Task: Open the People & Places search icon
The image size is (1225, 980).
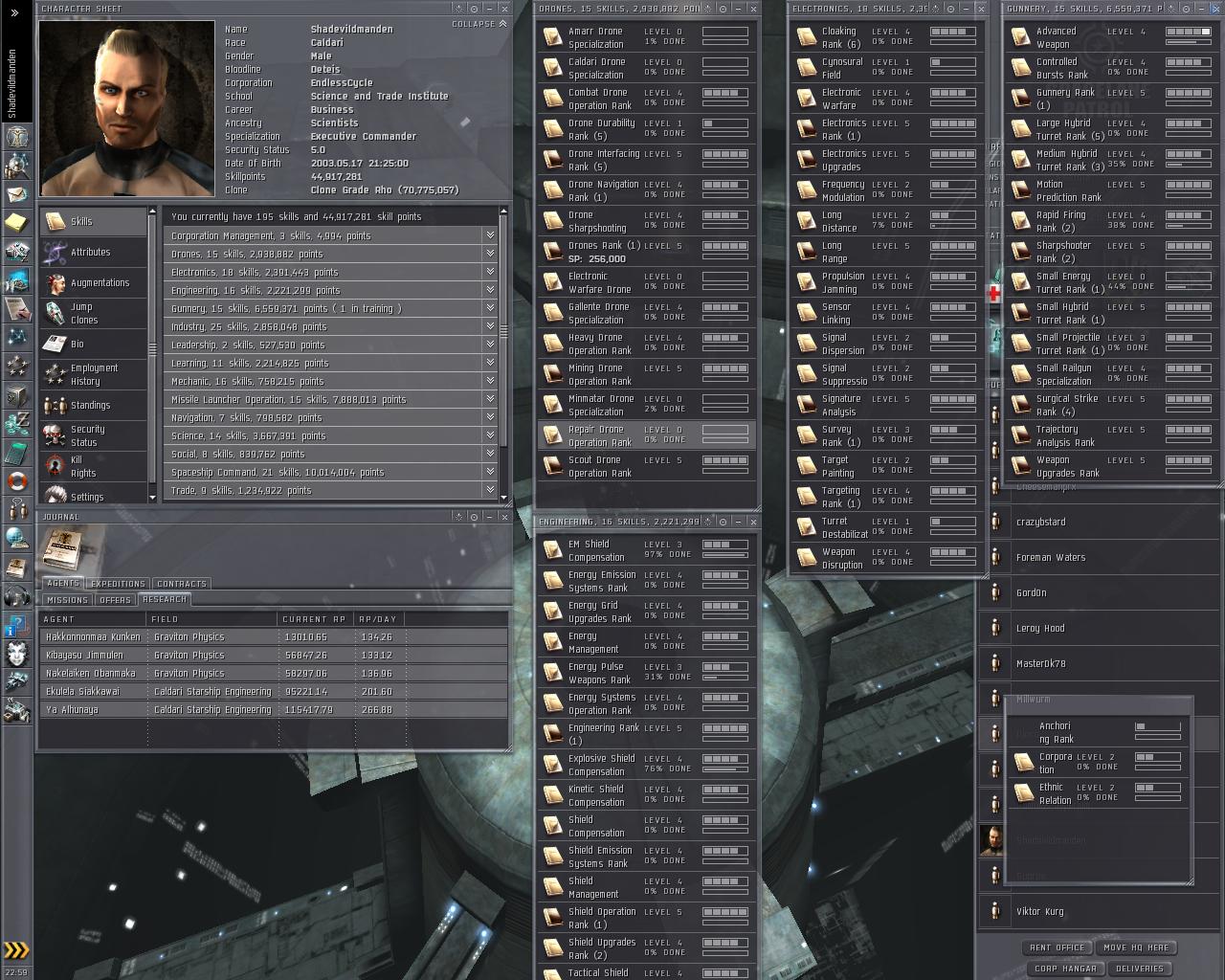Action: pyautogui.click(x=15, y=165)
